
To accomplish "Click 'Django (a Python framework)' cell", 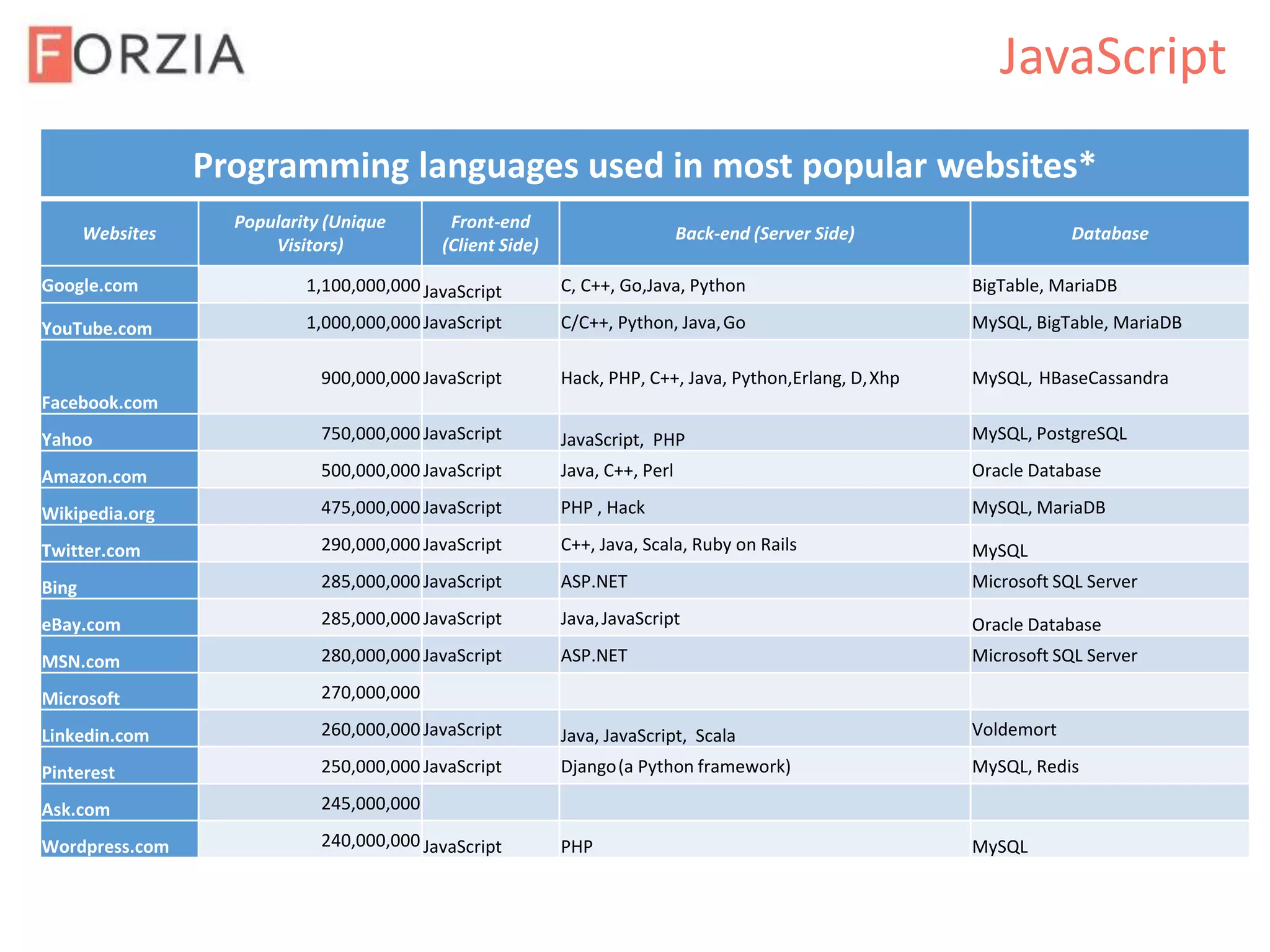I will pos(676,767).
